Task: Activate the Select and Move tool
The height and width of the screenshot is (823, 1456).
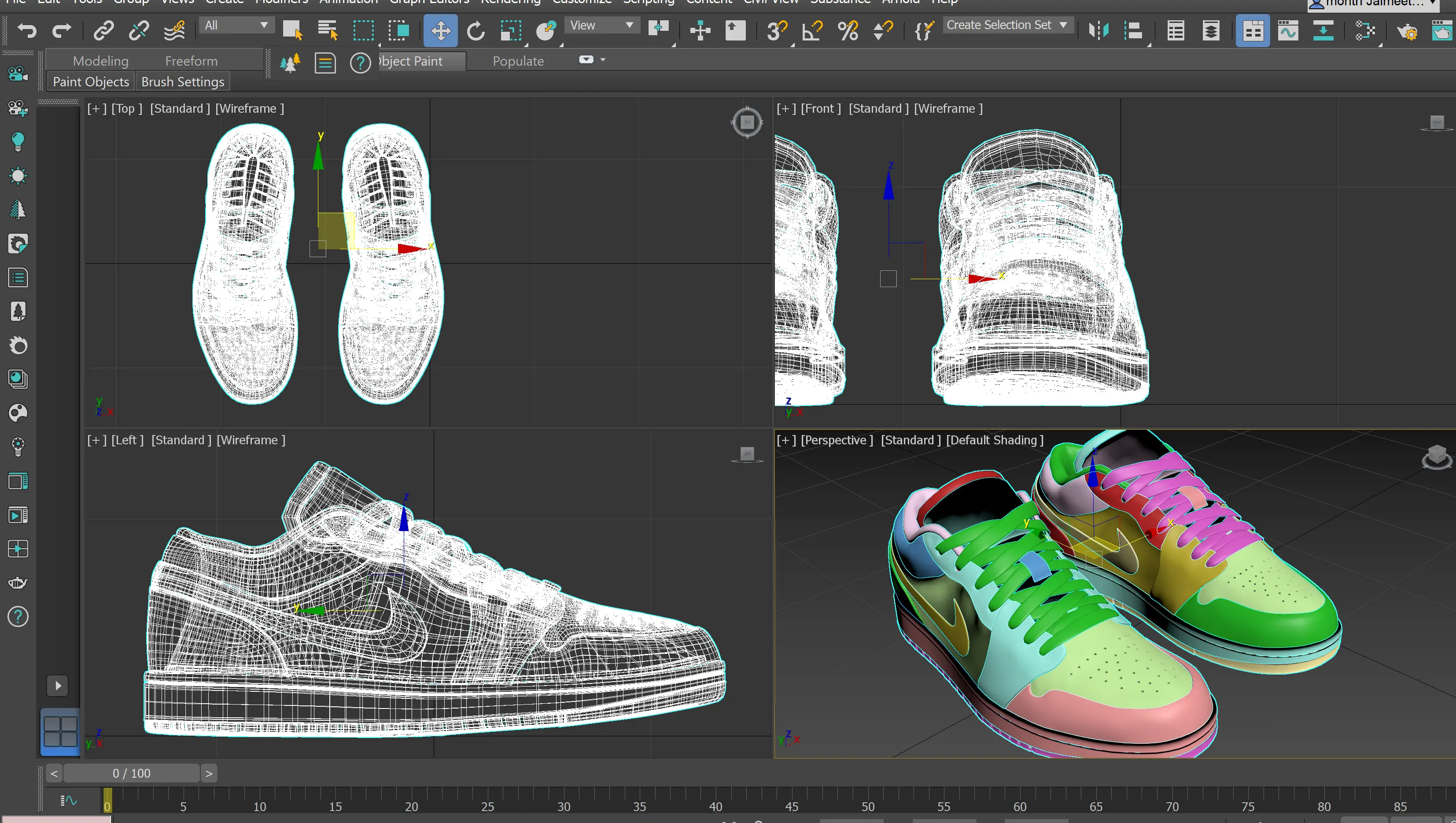Action: click(440, 30)
